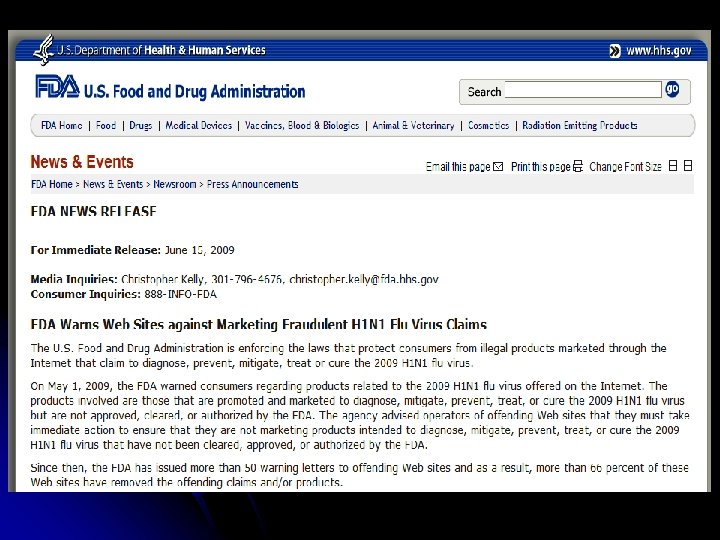This screenshot has height=540, width=720.
Task: Open the Food menu item
Action: tap(106, 125)
